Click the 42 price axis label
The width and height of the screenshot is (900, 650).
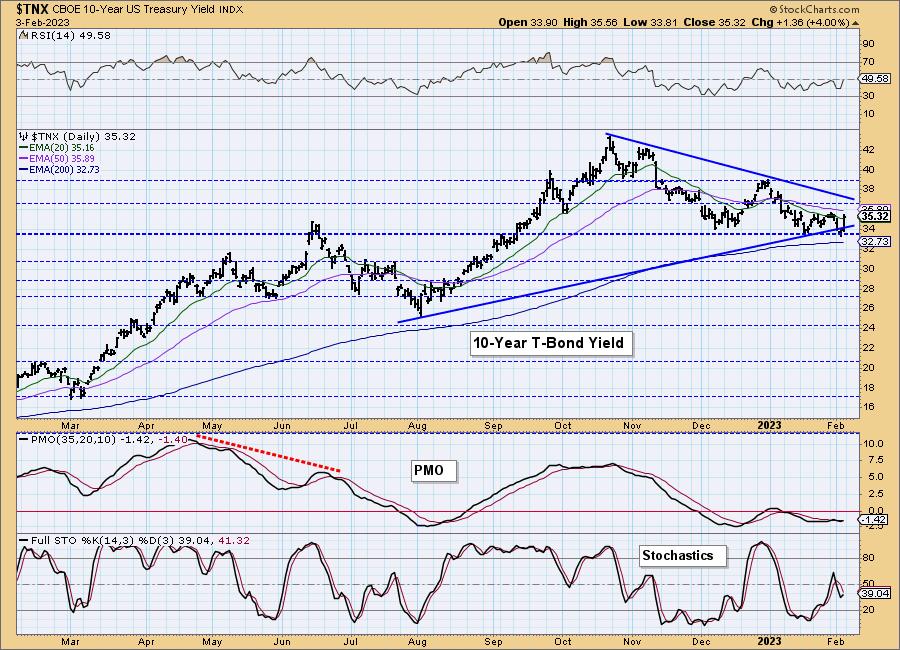click(x=868, y=150)
